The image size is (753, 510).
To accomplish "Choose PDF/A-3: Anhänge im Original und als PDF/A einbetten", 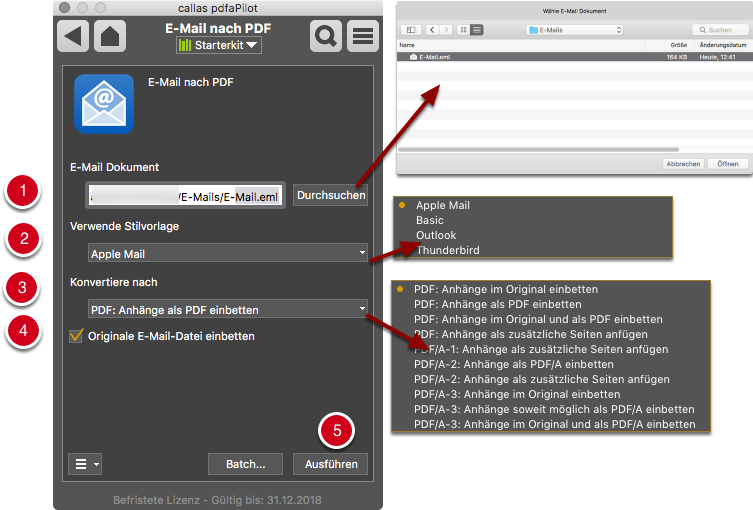I will (x=550, y=424).
